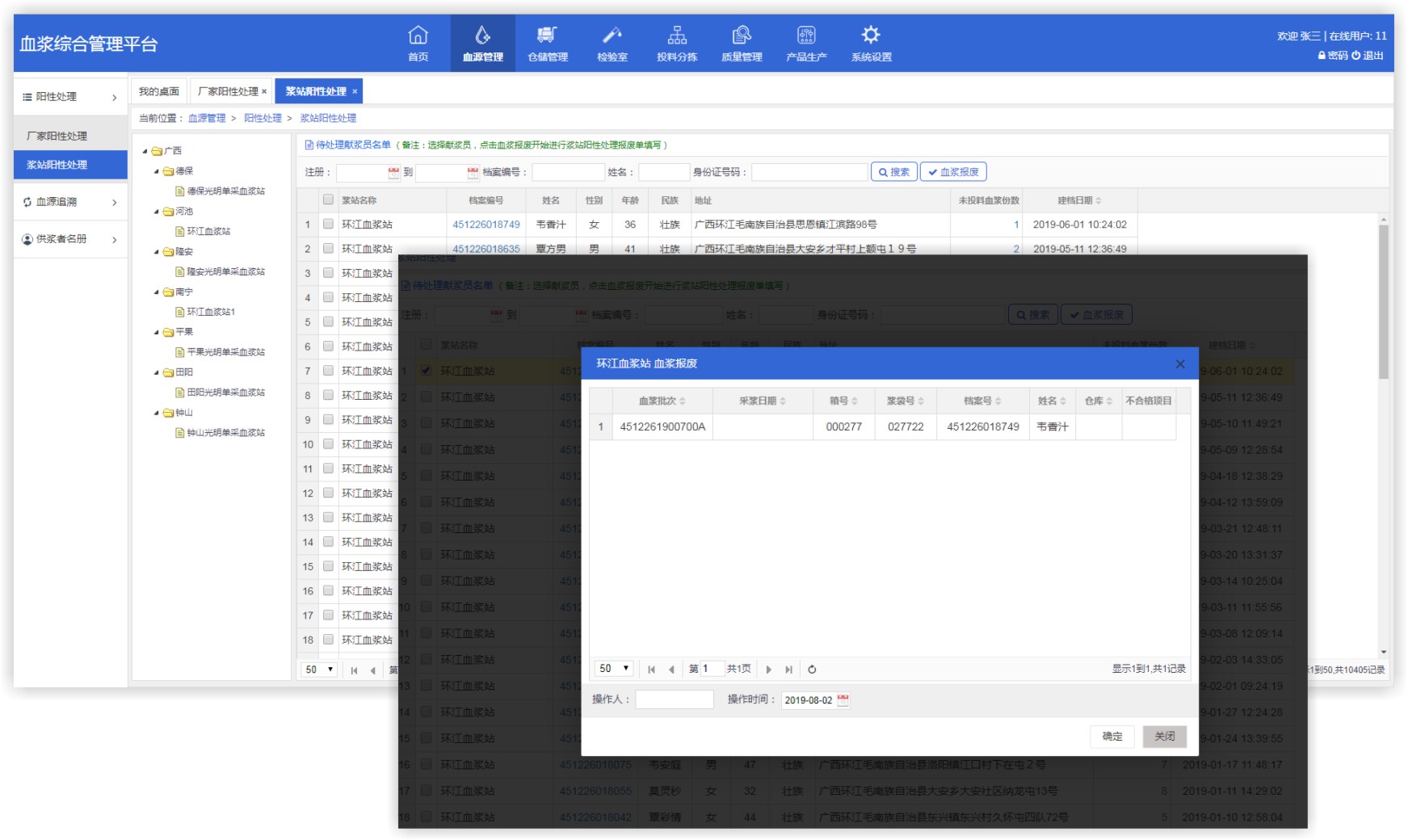Open the 首页 home icon
The image size is (1408, 840).
pos(418,36)
